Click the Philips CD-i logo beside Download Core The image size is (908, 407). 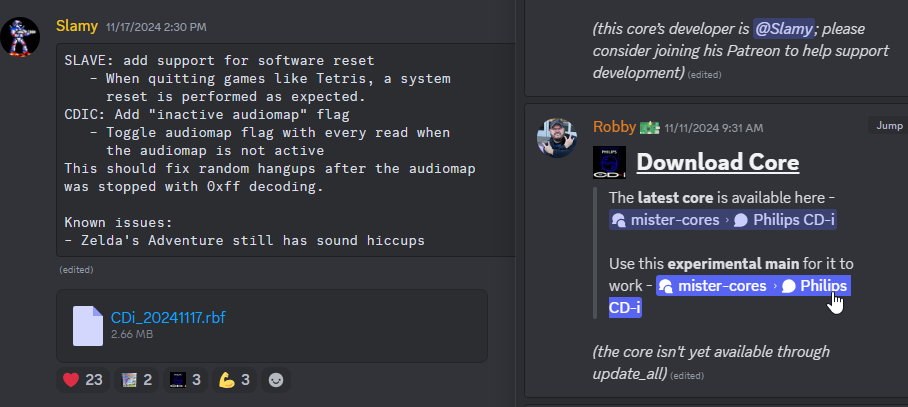point(609,162)
